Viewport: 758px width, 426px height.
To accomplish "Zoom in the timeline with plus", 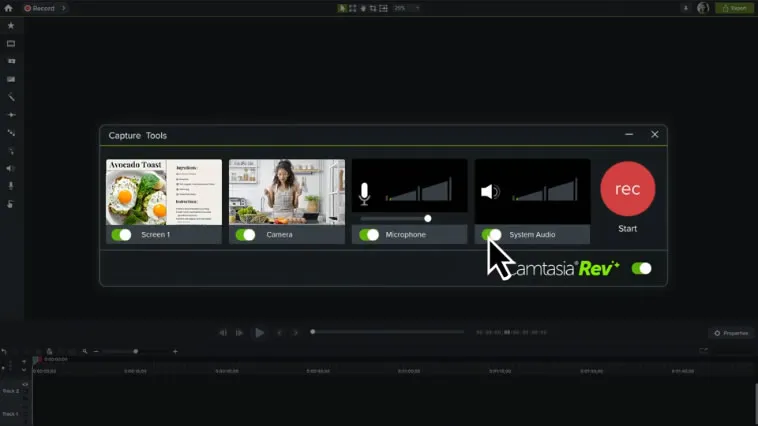I will click(x=175, y=352).
